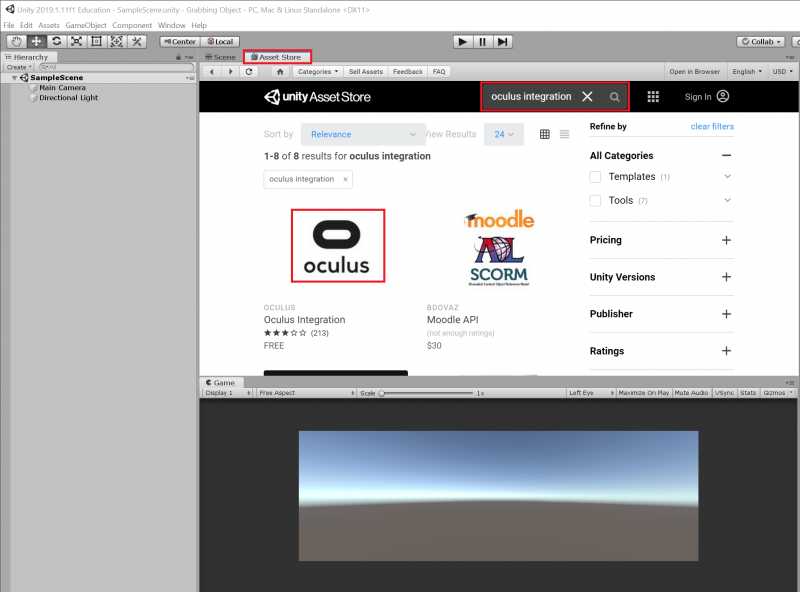
Task: Click the Sell Assets button
Action: [x=366, y=71]
